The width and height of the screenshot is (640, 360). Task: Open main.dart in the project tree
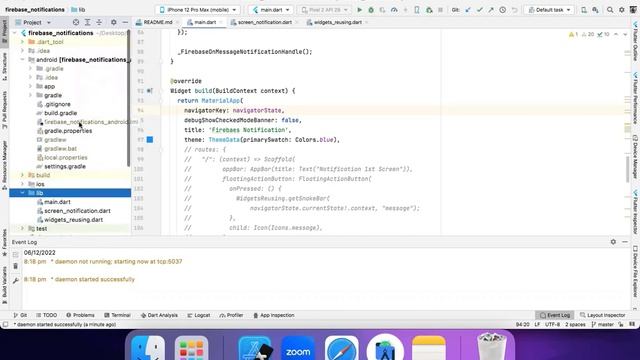pyautogui.click(x=57, y=202)
